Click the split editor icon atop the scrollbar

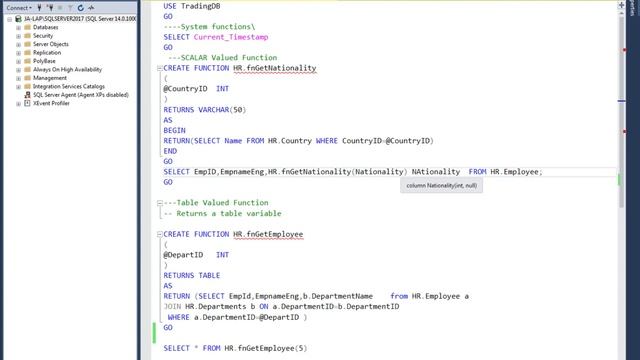click(x=621, y=5)
